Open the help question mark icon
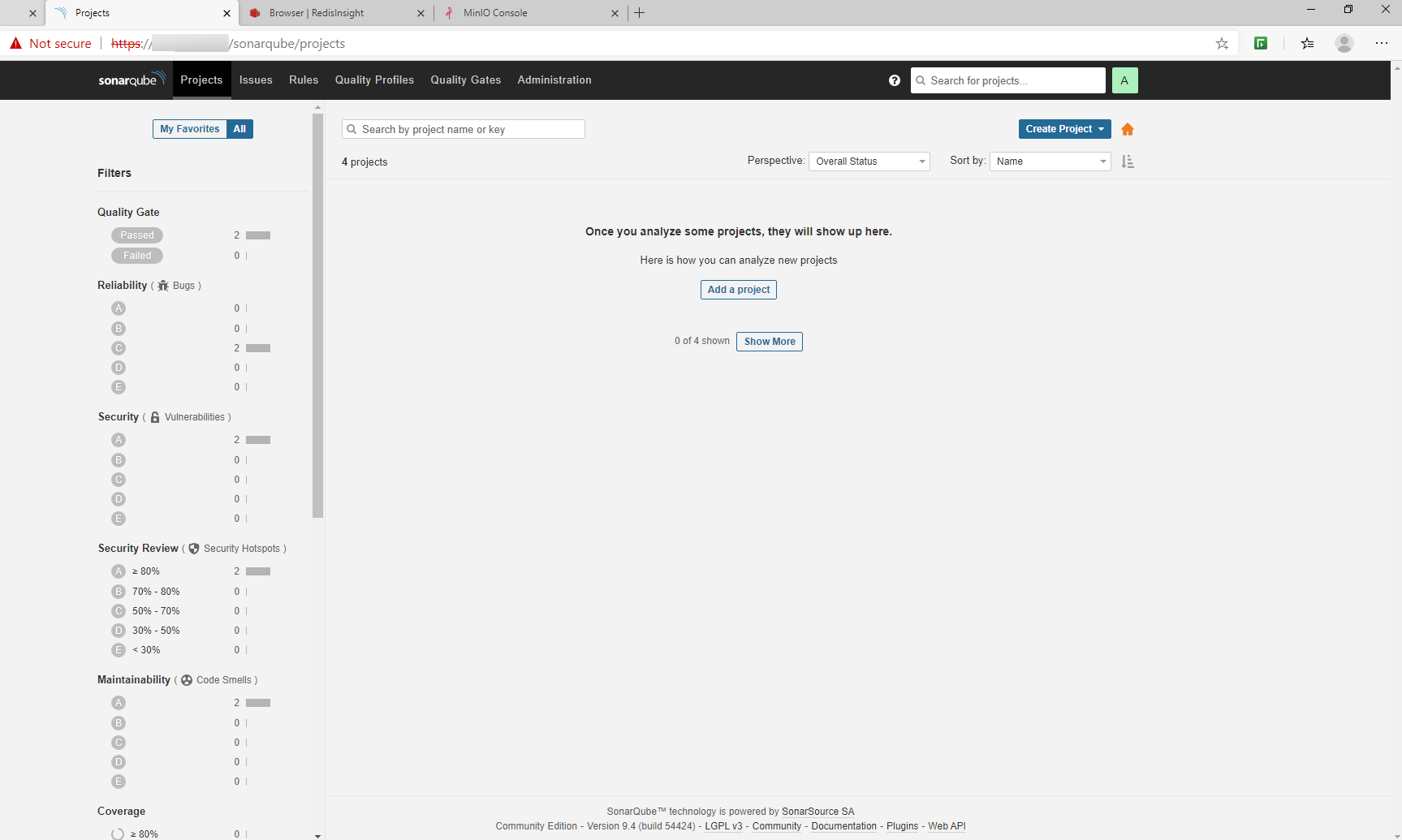 (x=895, y=80)
